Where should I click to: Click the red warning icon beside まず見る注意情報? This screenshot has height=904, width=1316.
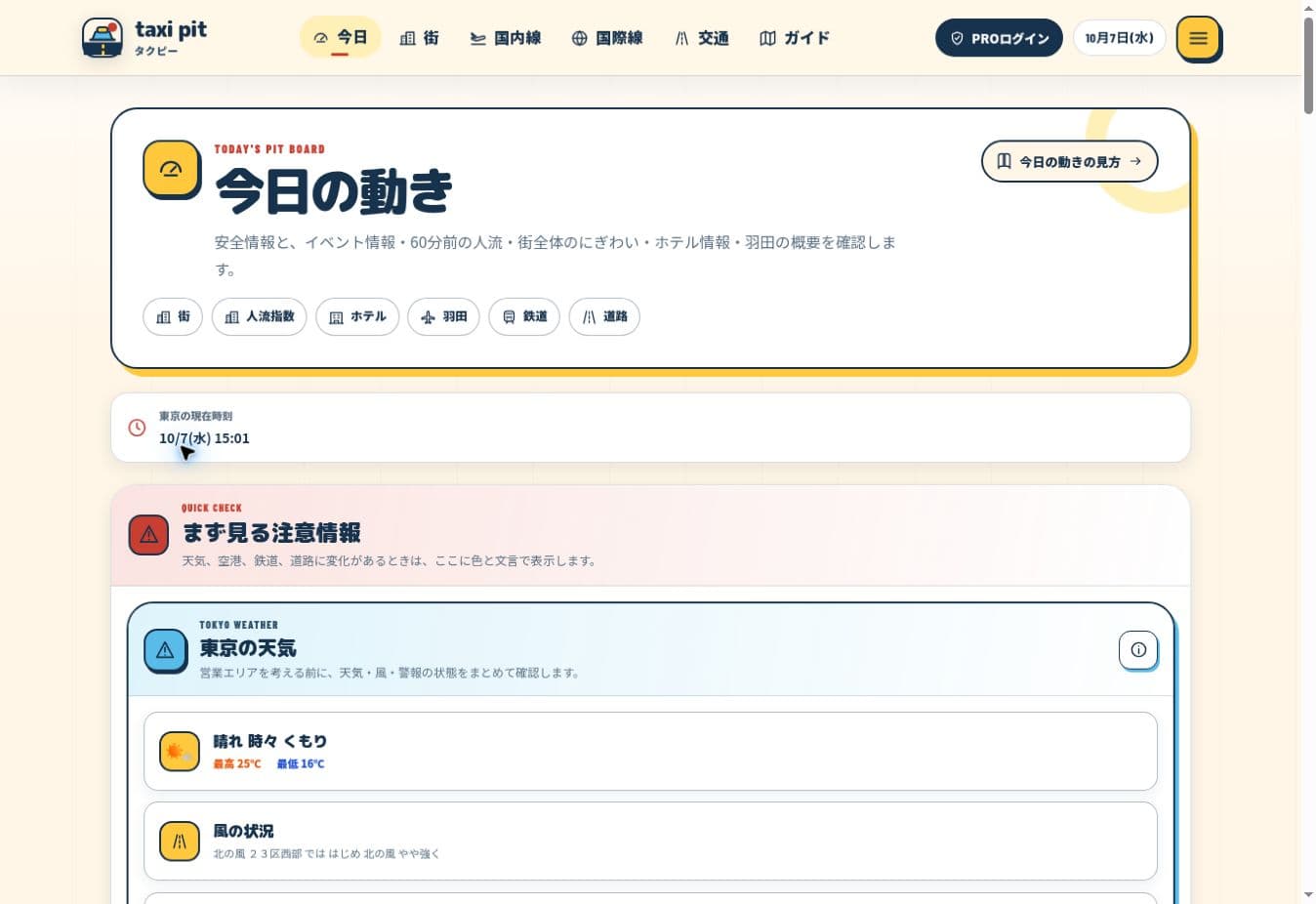[x=148, y=534]
